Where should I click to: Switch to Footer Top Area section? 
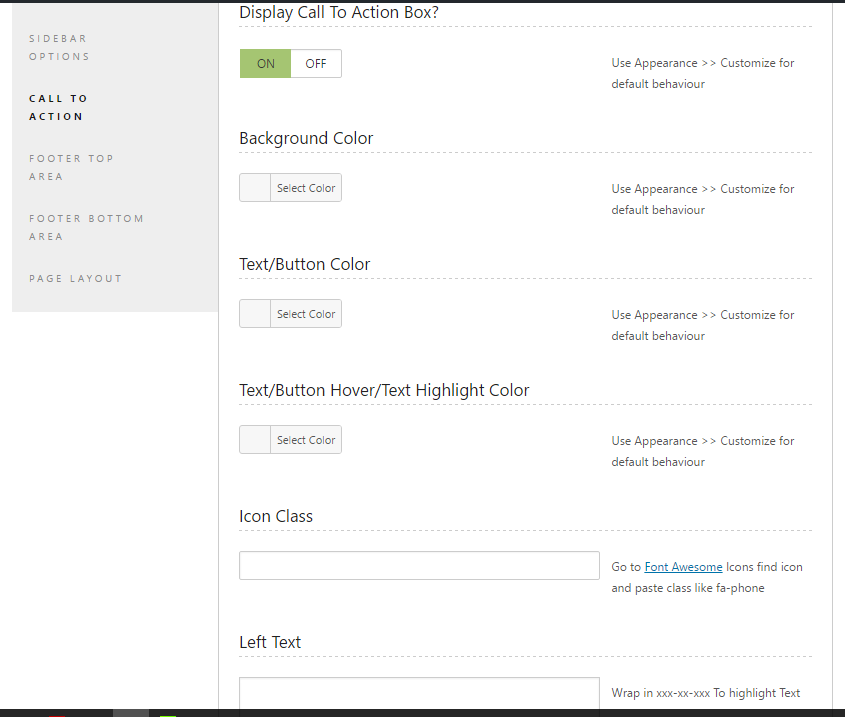pyautogui.click(x=71, y=167)
